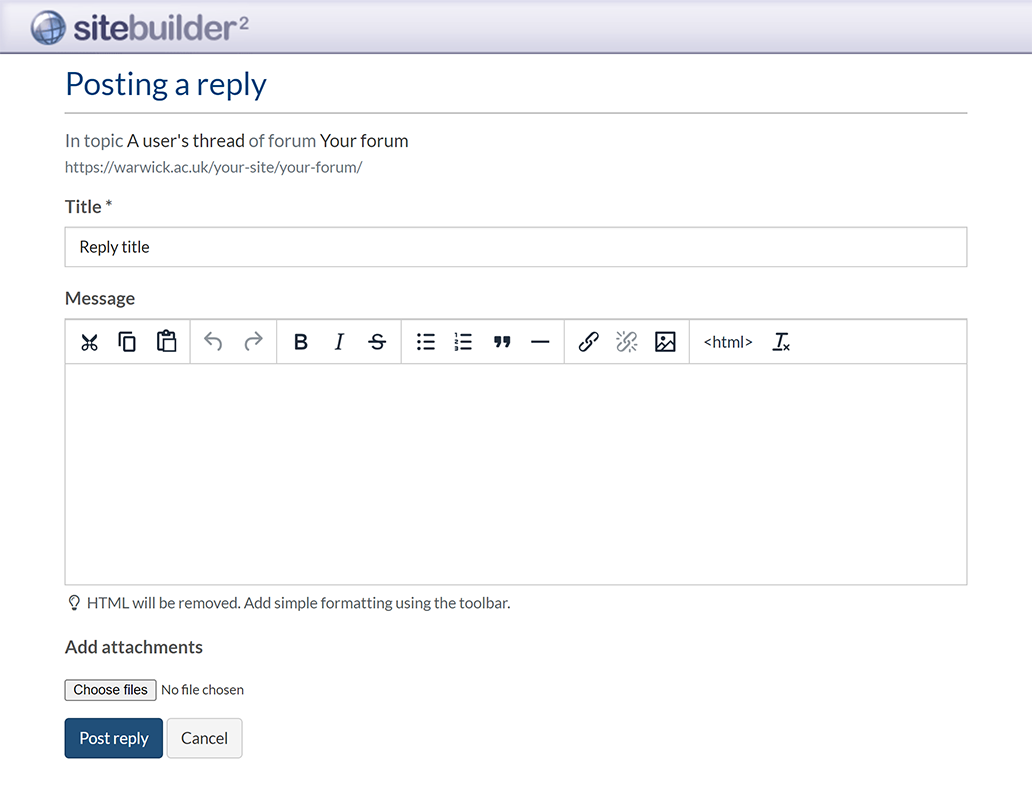Click the Paste clipboard icon

(x=166, y=342)
